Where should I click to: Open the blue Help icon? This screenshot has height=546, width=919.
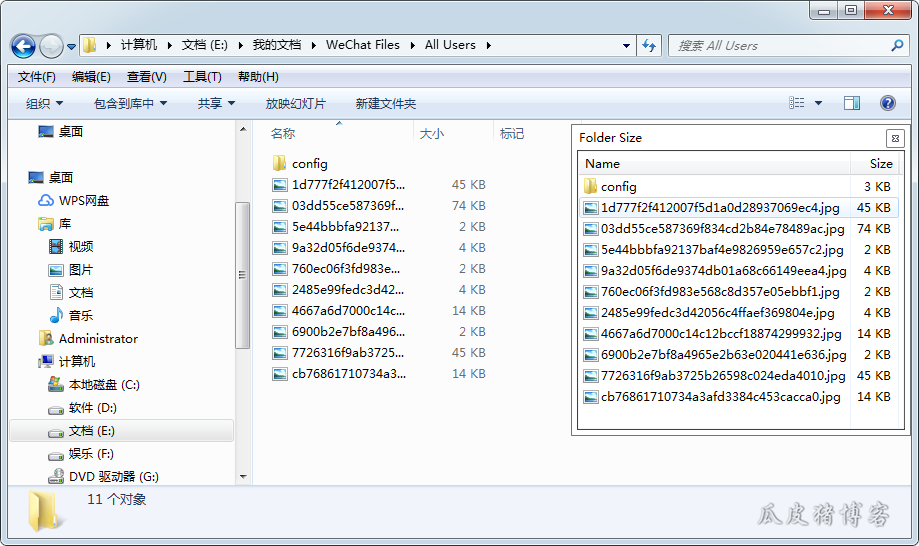887,103
